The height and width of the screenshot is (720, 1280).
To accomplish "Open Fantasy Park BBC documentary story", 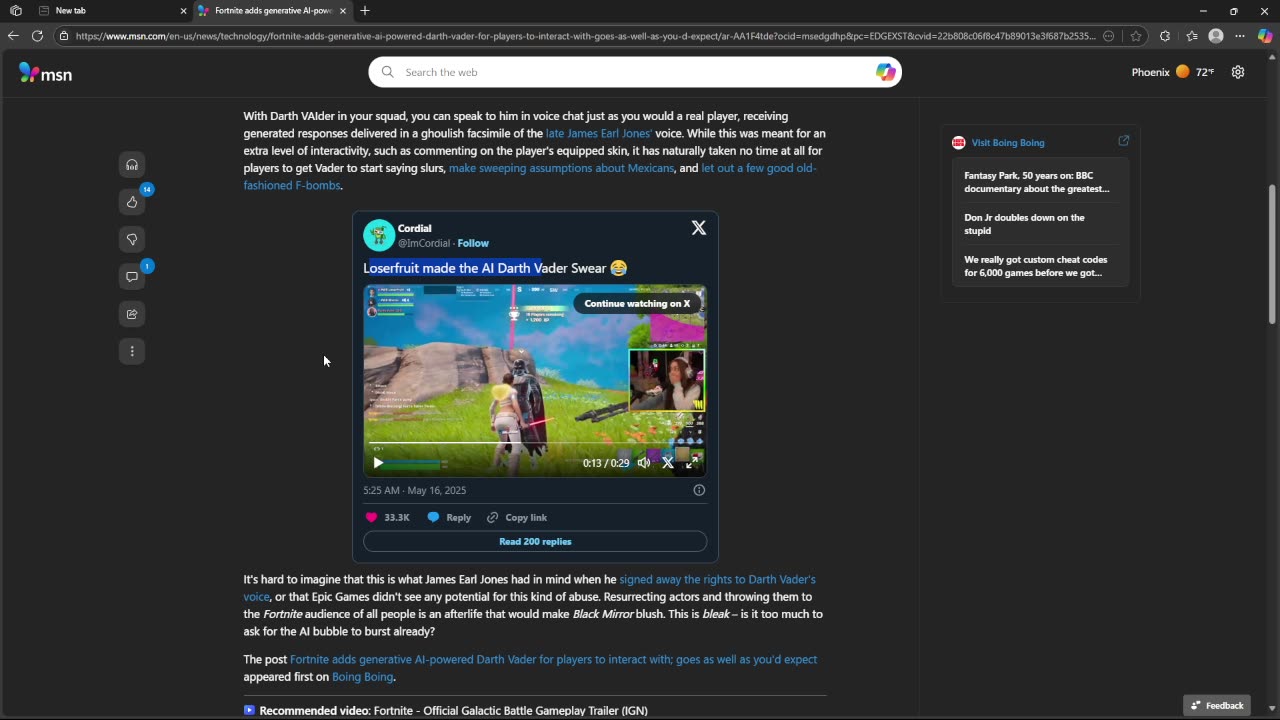I will [1037, 182].
